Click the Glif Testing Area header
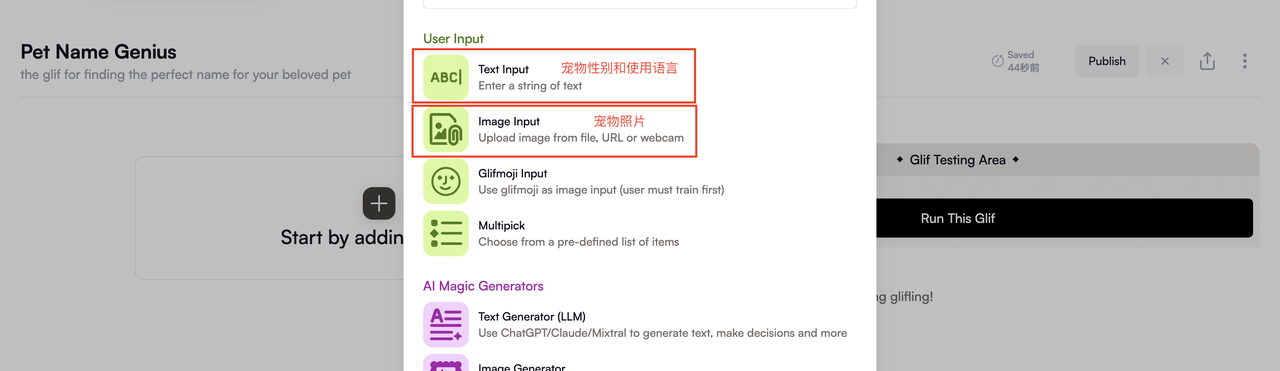The width and height of the screenshot is (1280, 371). (958, 160)
